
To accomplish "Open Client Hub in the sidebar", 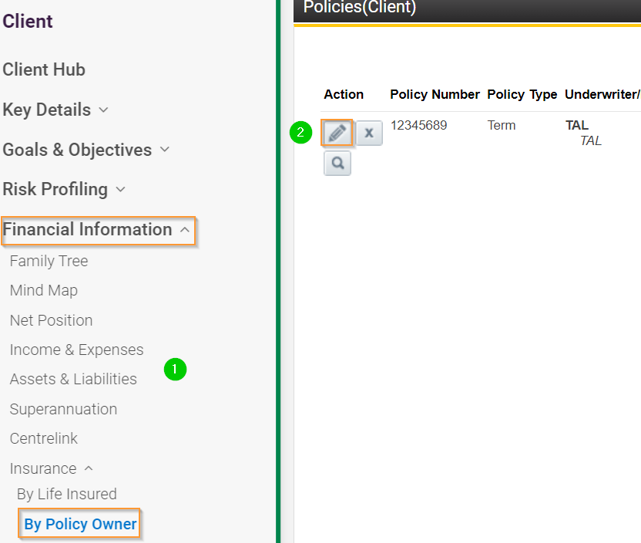I will [44, 70].
